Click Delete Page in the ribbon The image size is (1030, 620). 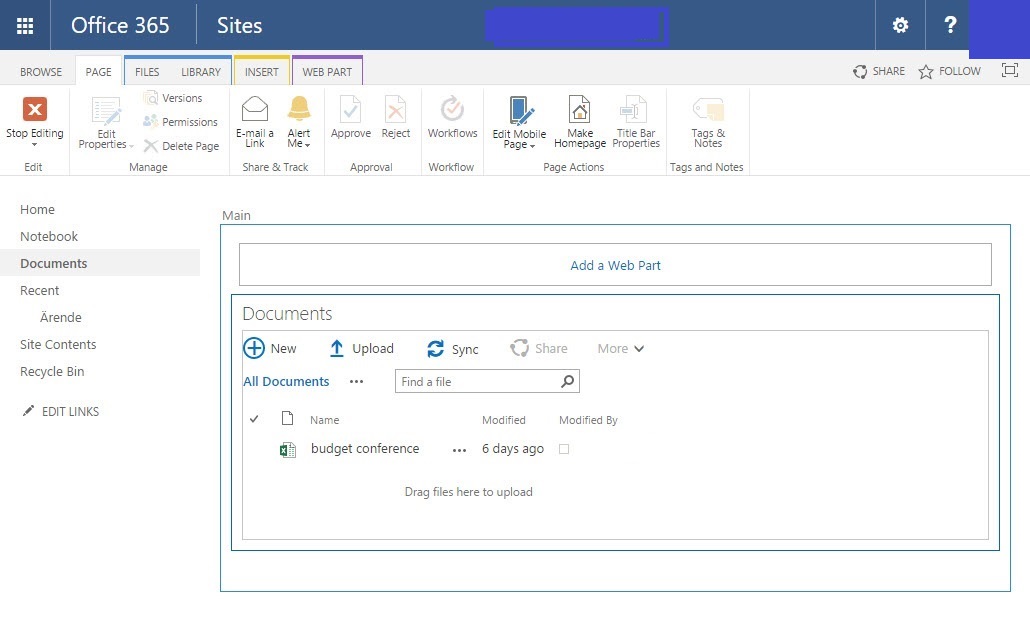pyautogui.click(x=181, y=146)
